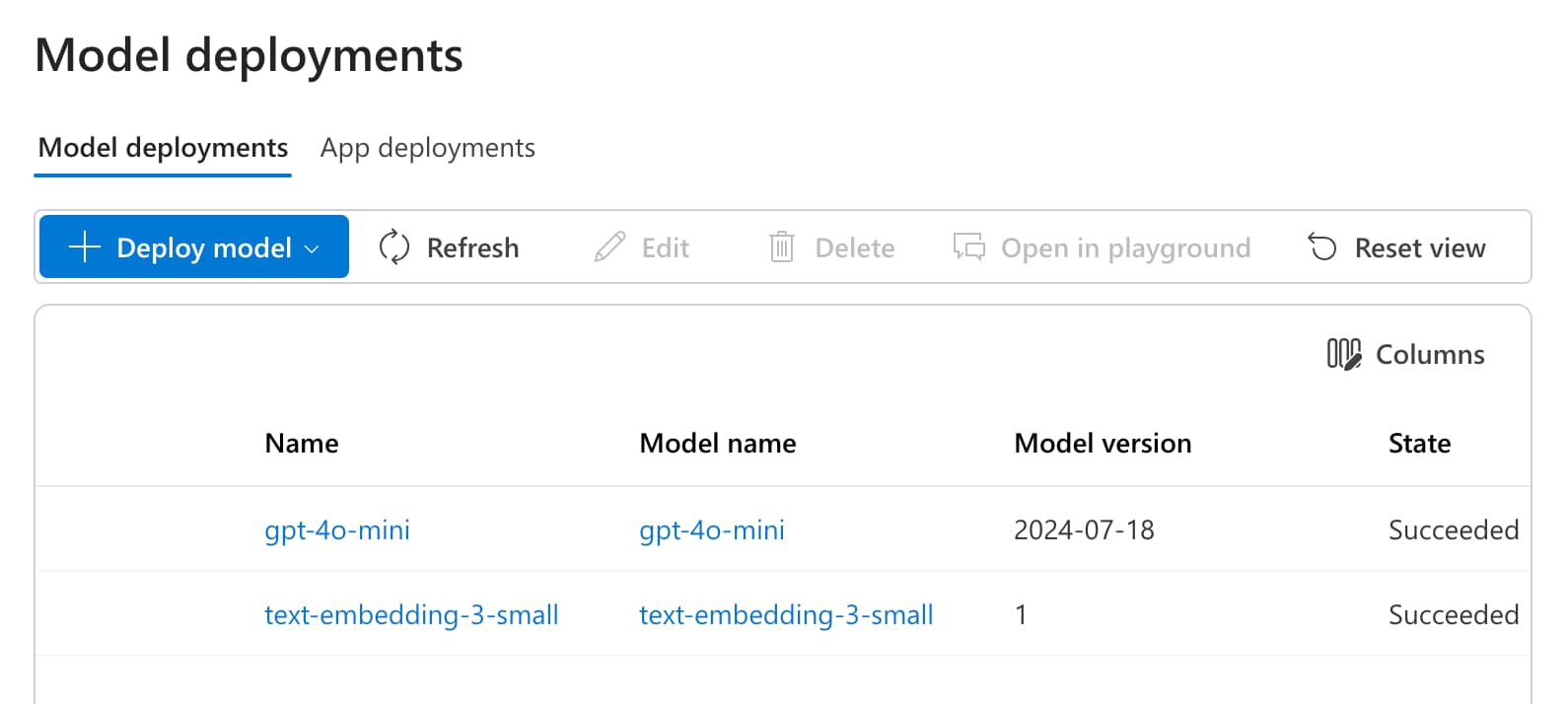Screen dimensions: 1568x704
Task: Click the Delete trash can icon
Action: tap(781, 247)
